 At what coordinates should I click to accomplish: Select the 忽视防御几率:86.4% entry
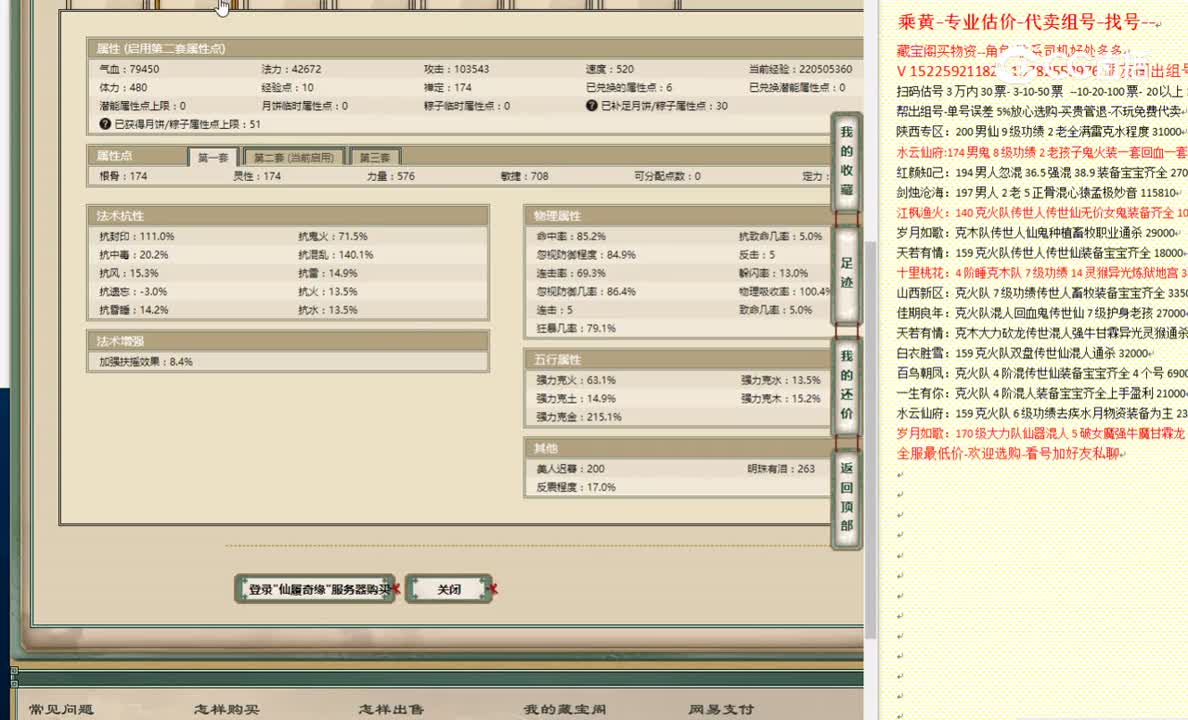point(586,292)
